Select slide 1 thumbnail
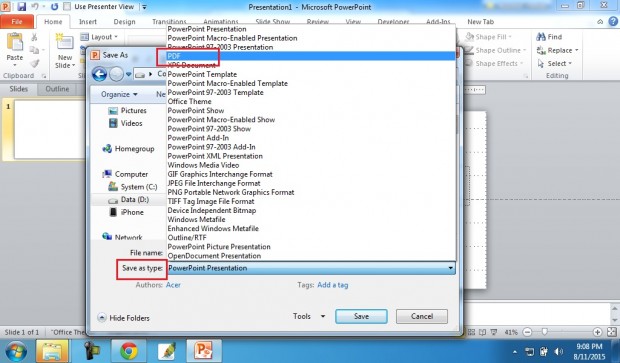 [50, 130]
